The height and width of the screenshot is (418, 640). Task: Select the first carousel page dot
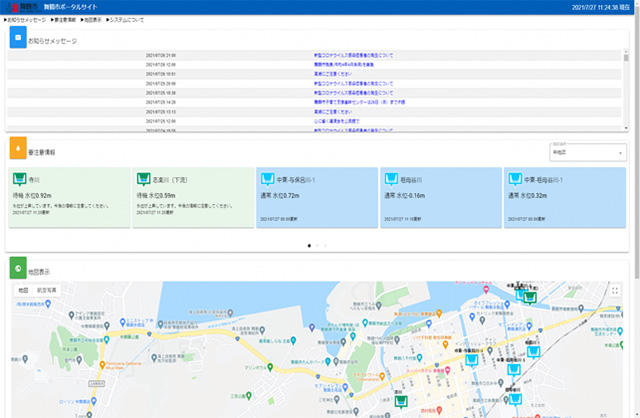310,245
